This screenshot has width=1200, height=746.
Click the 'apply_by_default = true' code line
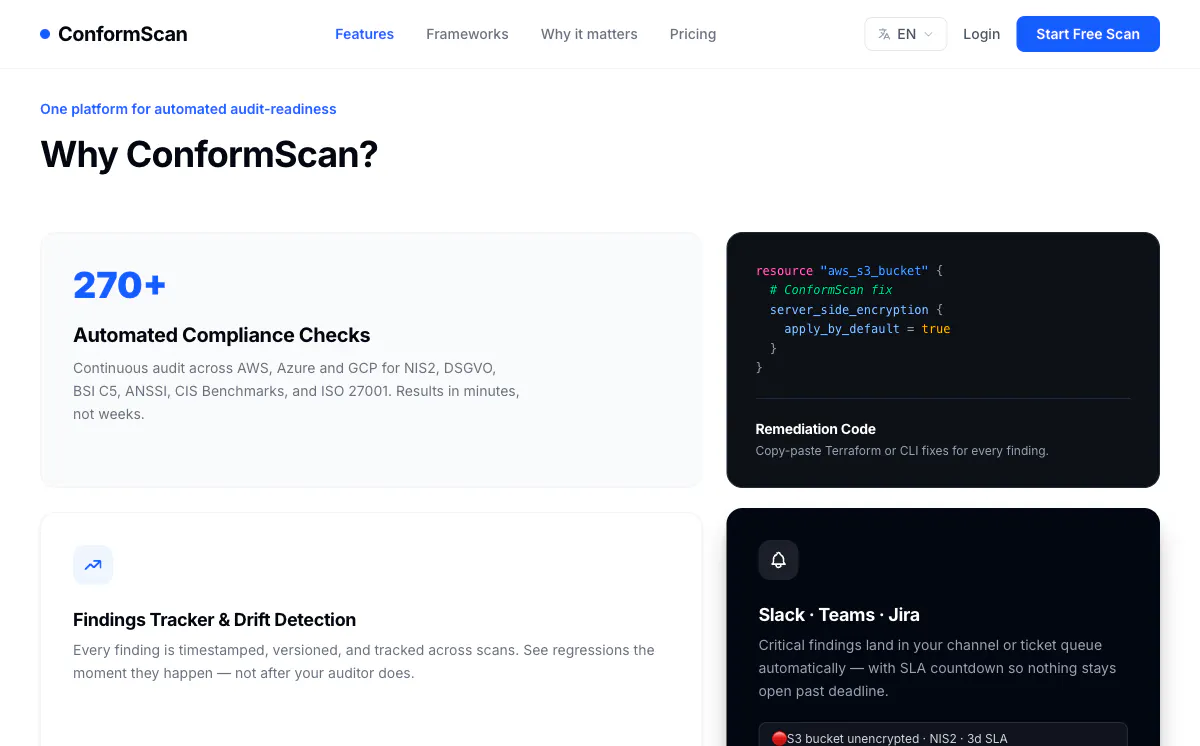tap(867, 329)
